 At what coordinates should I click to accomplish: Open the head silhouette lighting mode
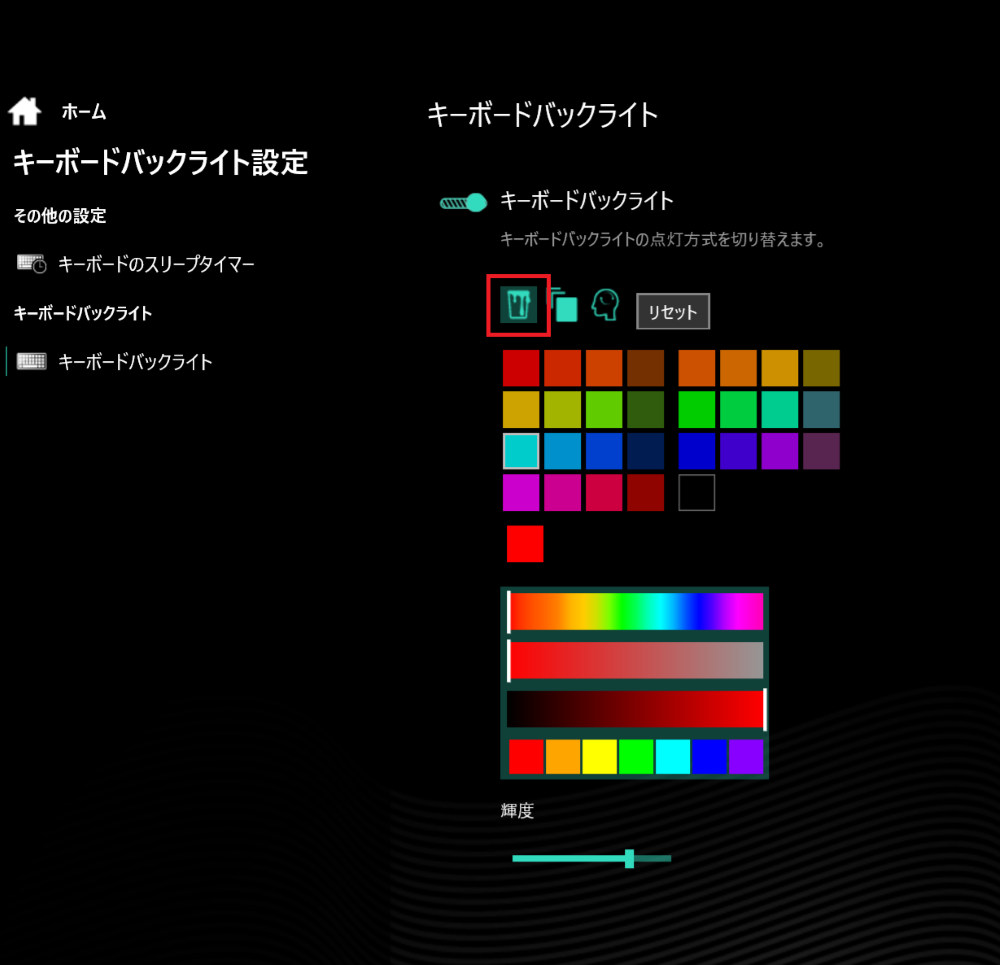[x=604, y=306]
